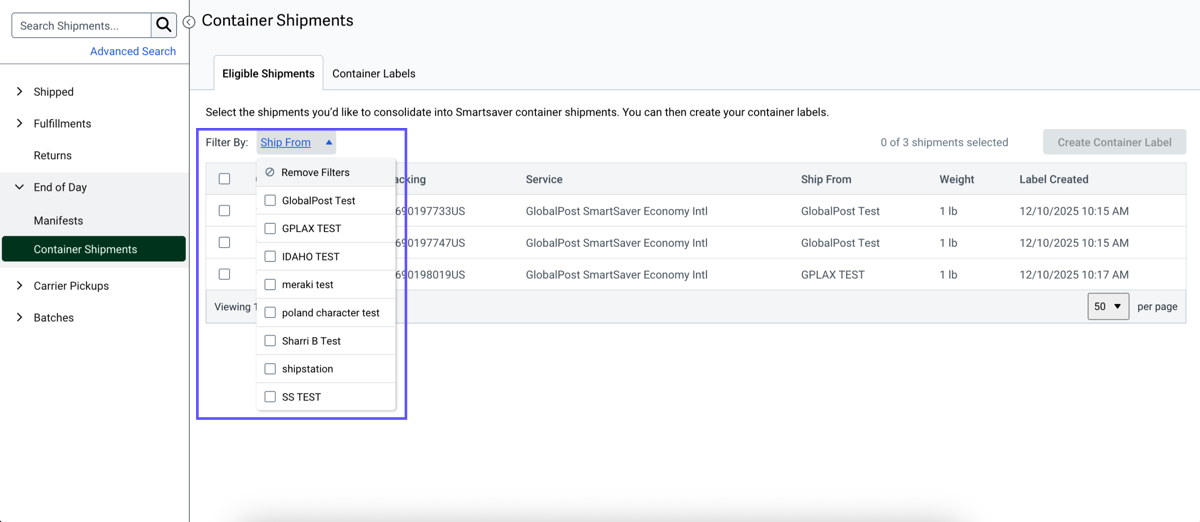Select the Eligible Shipments tab
The image size is (1200, 522).
(x=268, y=74)
